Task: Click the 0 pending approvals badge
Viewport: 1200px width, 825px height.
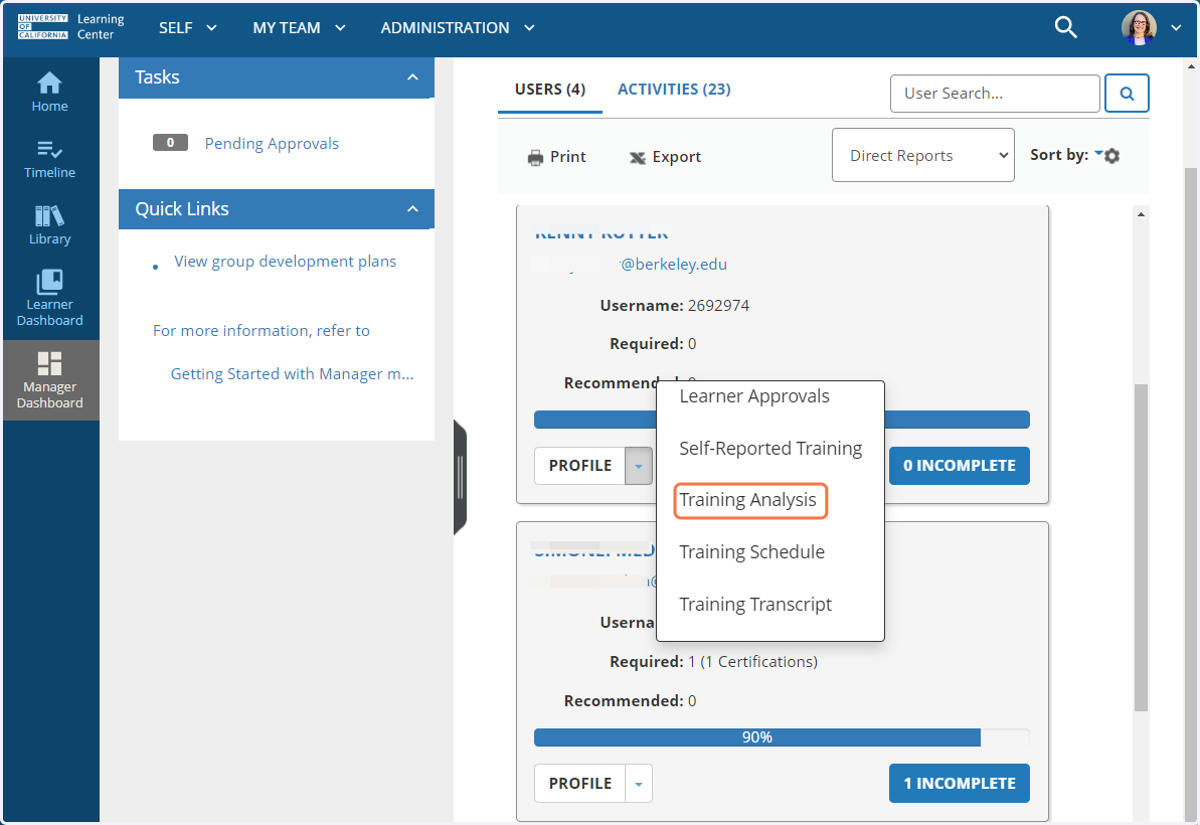Action: (170, 143)
